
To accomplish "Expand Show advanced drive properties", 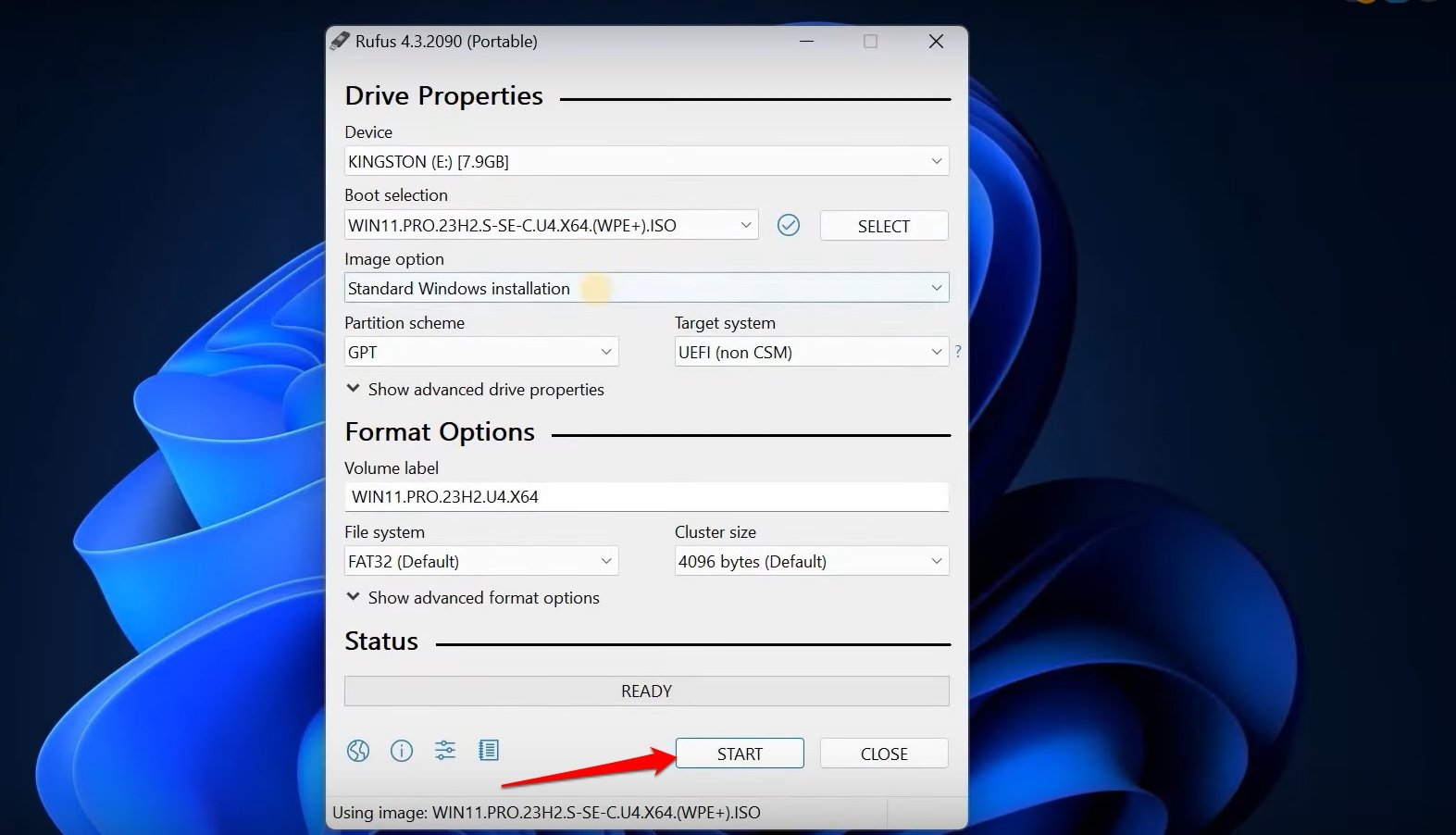I will pyautogui.click(x=475, y=390).
